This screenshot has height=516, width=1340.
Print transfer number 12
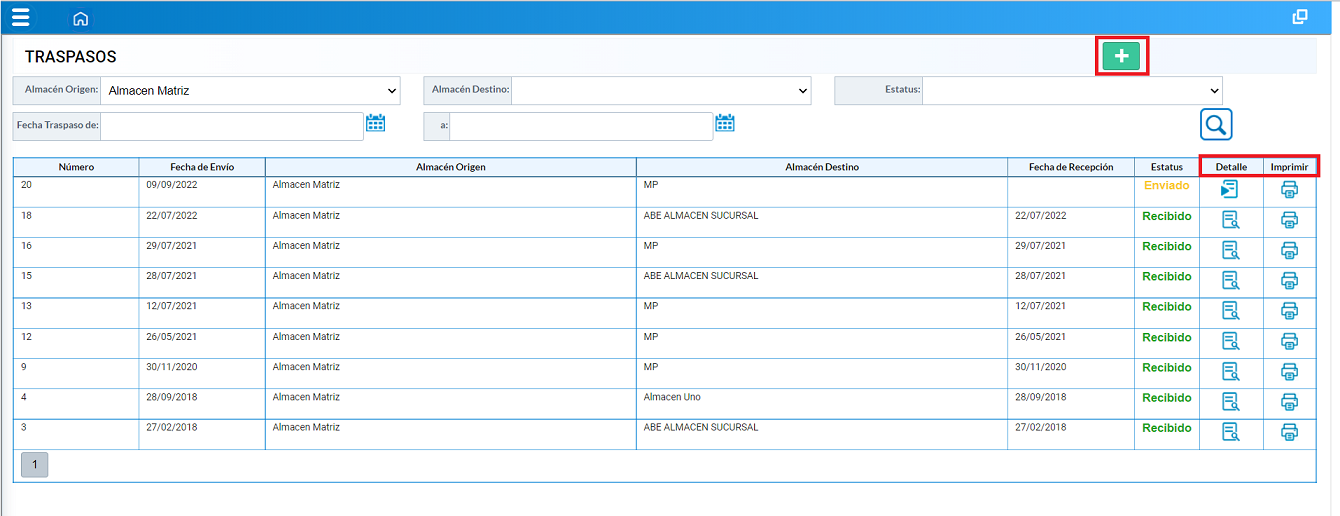1290,341
